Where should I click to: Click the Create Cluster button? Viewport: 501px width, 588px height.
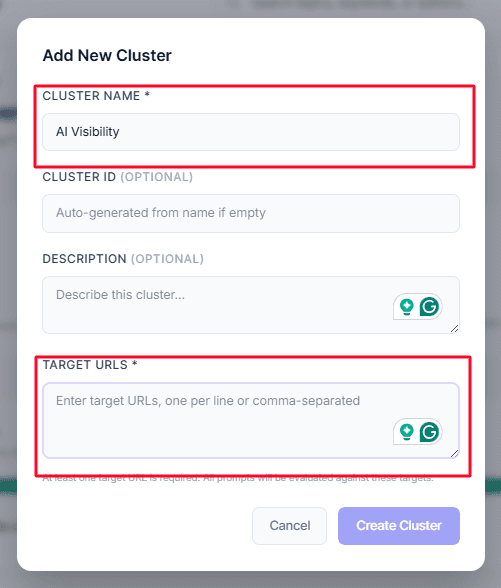(x=399, y=526)
